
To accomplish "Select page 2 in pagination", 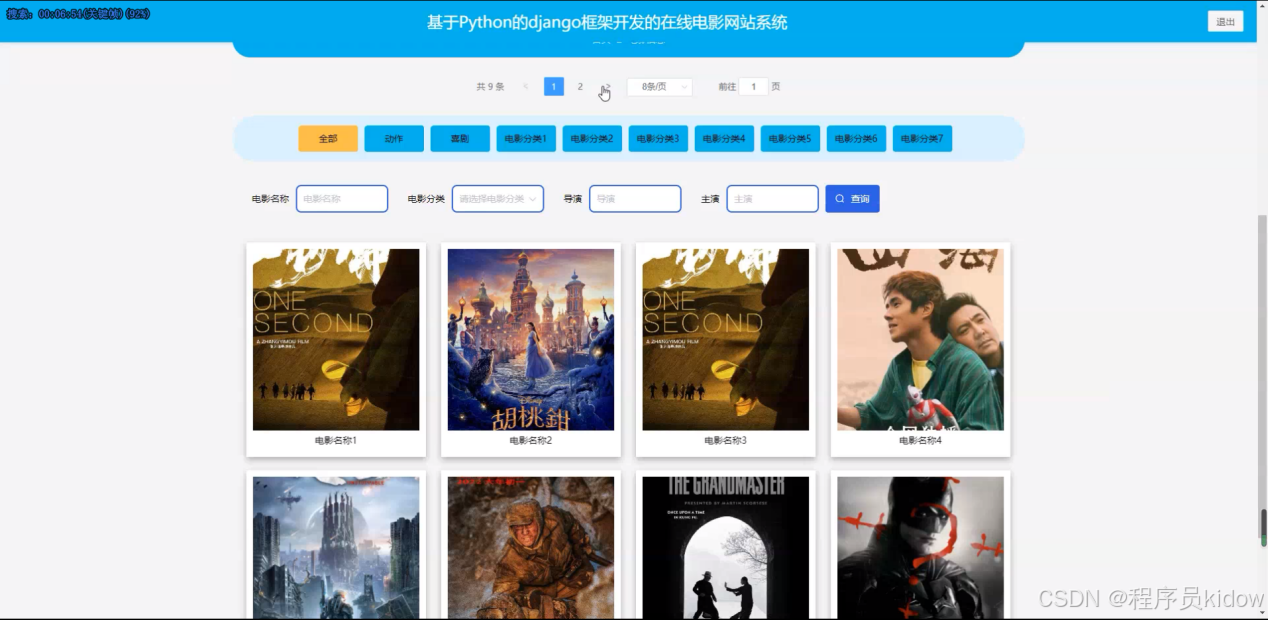I will (580, 87).
